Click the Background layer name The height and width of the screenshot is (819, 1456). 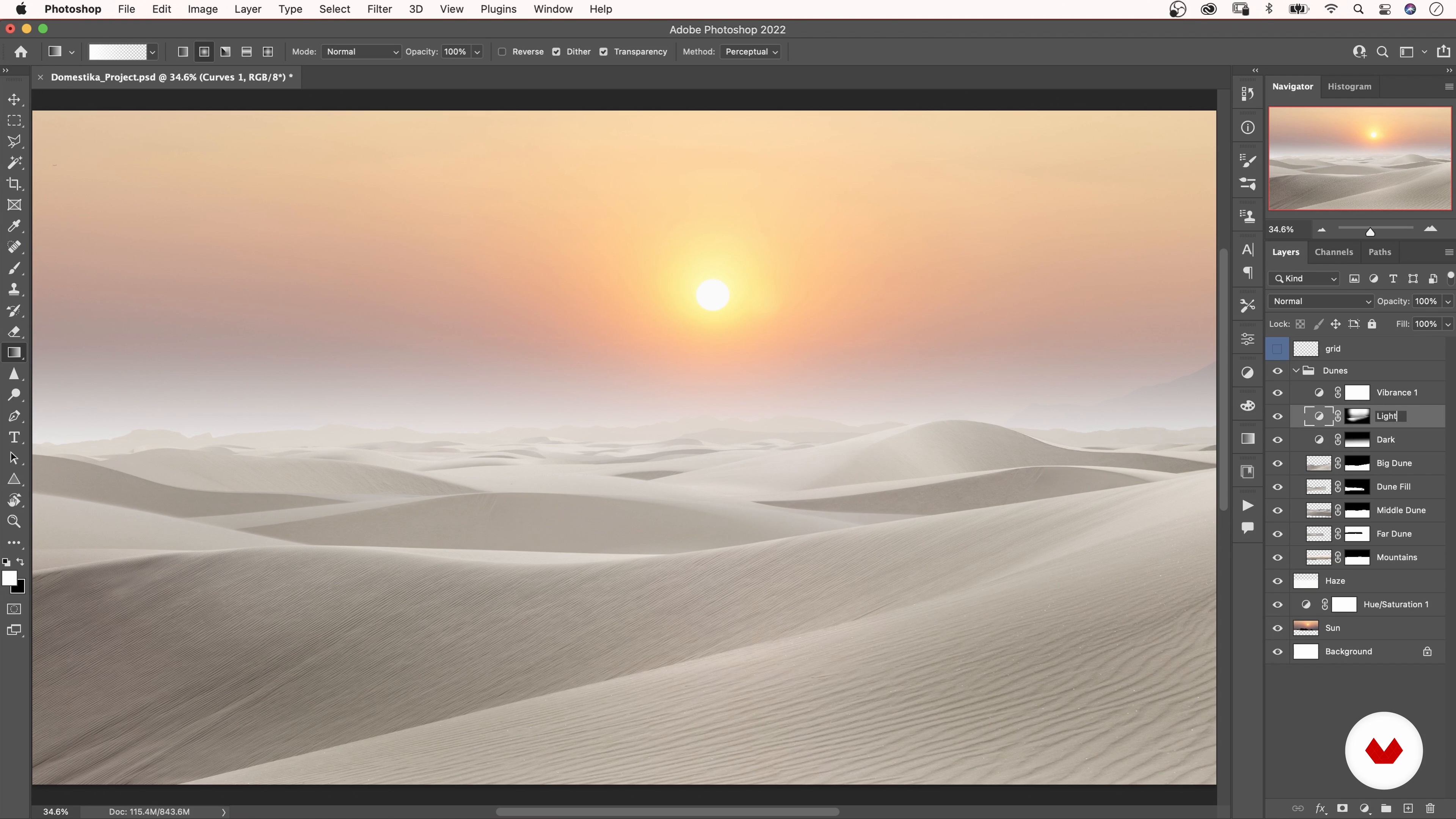(x=1348, y=652)
